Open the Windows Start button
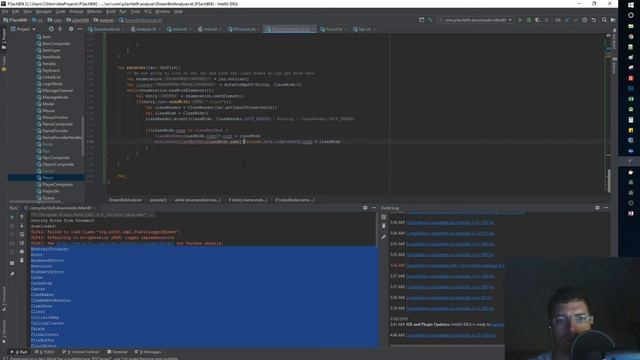The image size is (640, 360). tap(631, 5)
